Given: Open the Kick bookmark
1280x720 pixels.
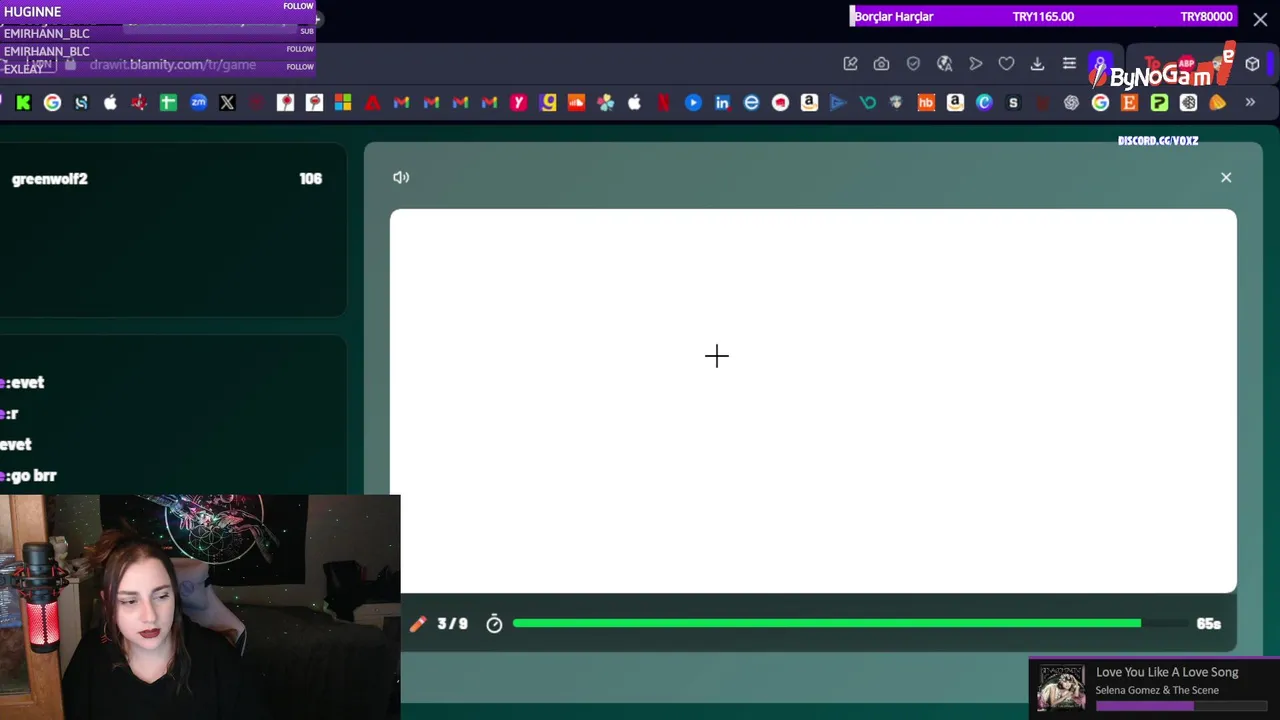Looking at the screenshot, I should 23,102.
